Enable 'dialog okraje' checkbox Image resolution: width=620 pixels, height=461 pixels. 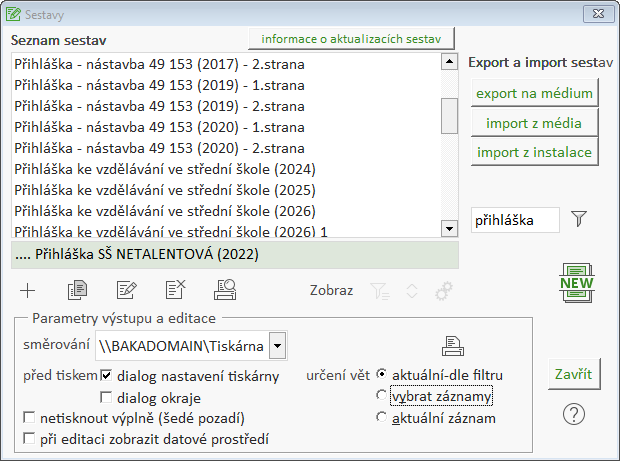107,397
